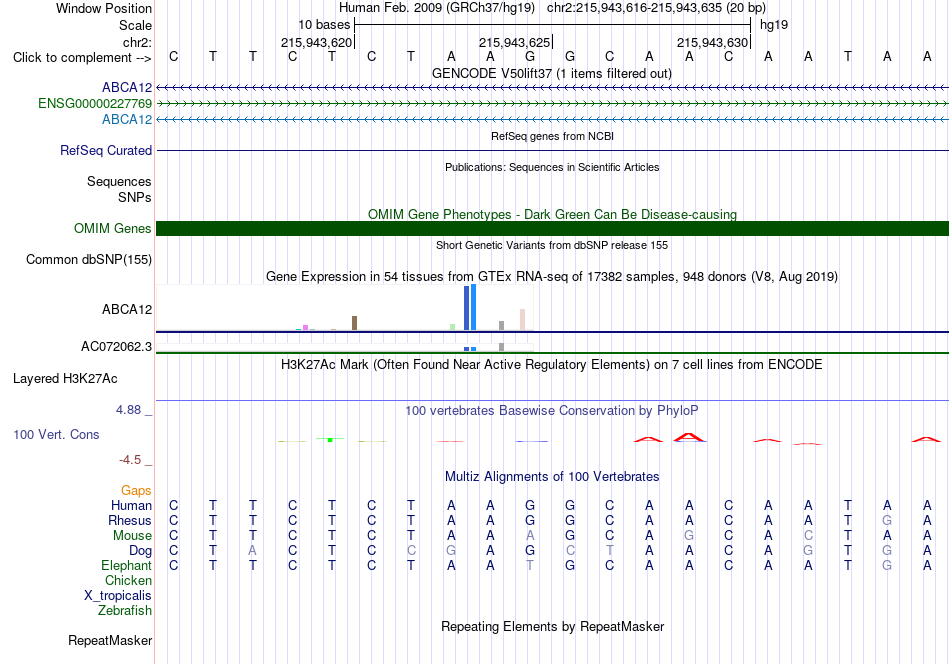Open the ENSG00000227769 gene label
950x664 pixels.
pyautogui.click(x=95, y=104)
